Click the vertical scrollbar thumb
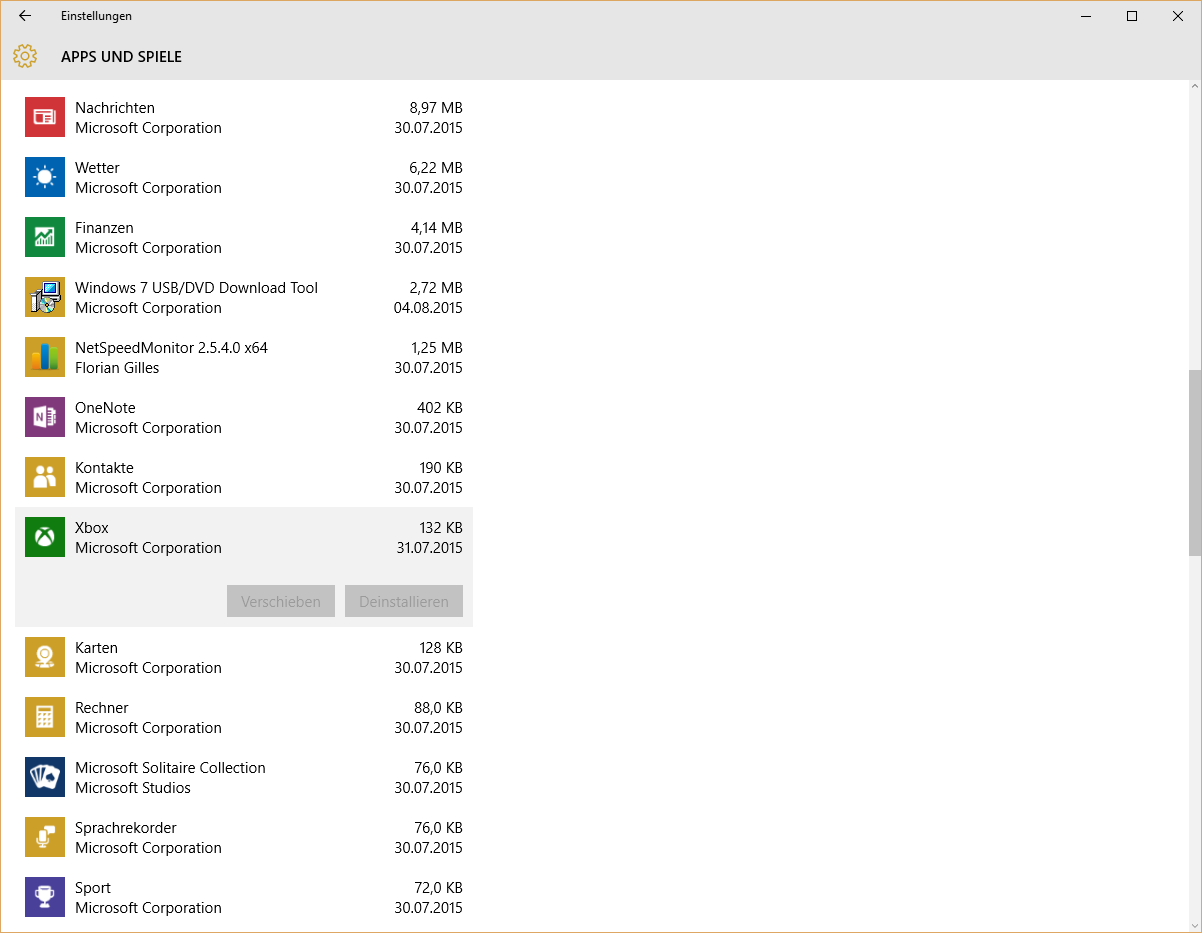The image size is (1202, 933). coord(1194,462)
